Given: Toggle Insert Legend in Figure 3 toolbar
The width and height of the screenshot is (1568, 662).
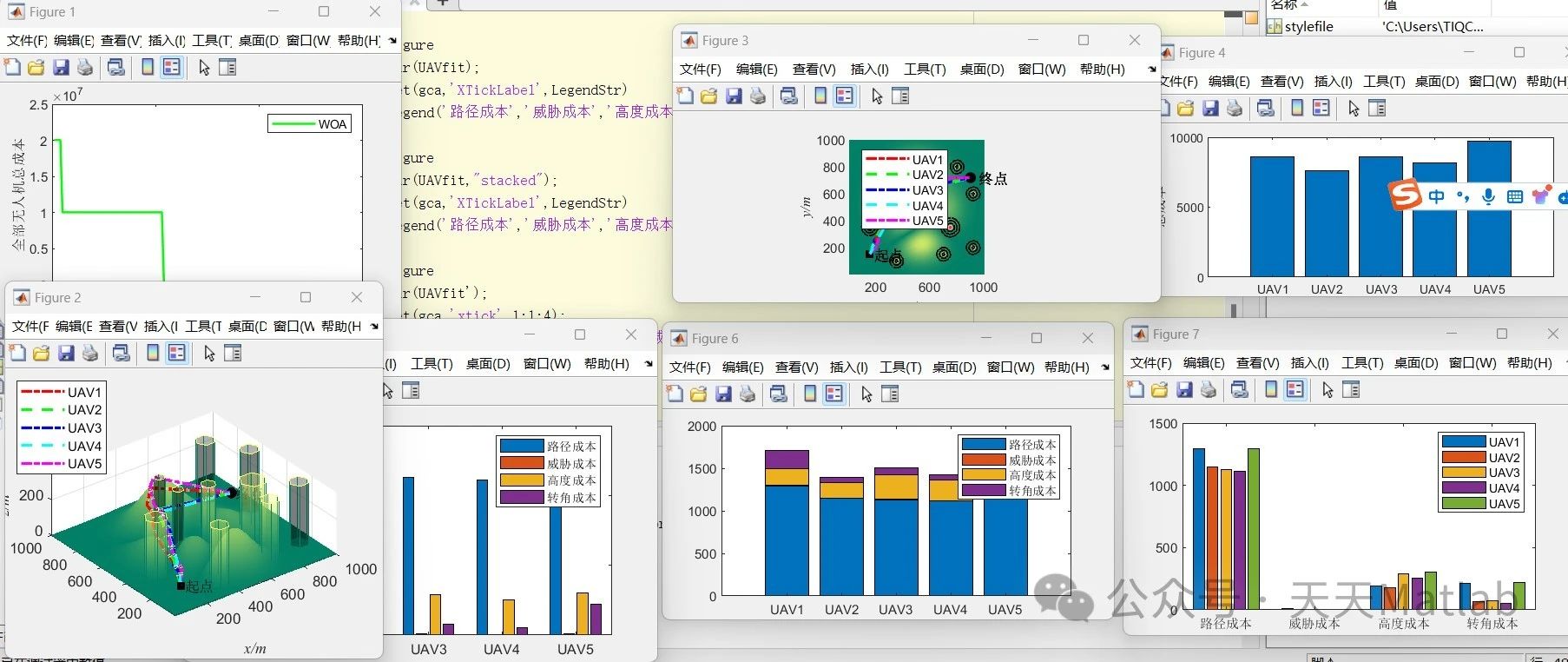Looking at the screenshot, I should 845,96.
